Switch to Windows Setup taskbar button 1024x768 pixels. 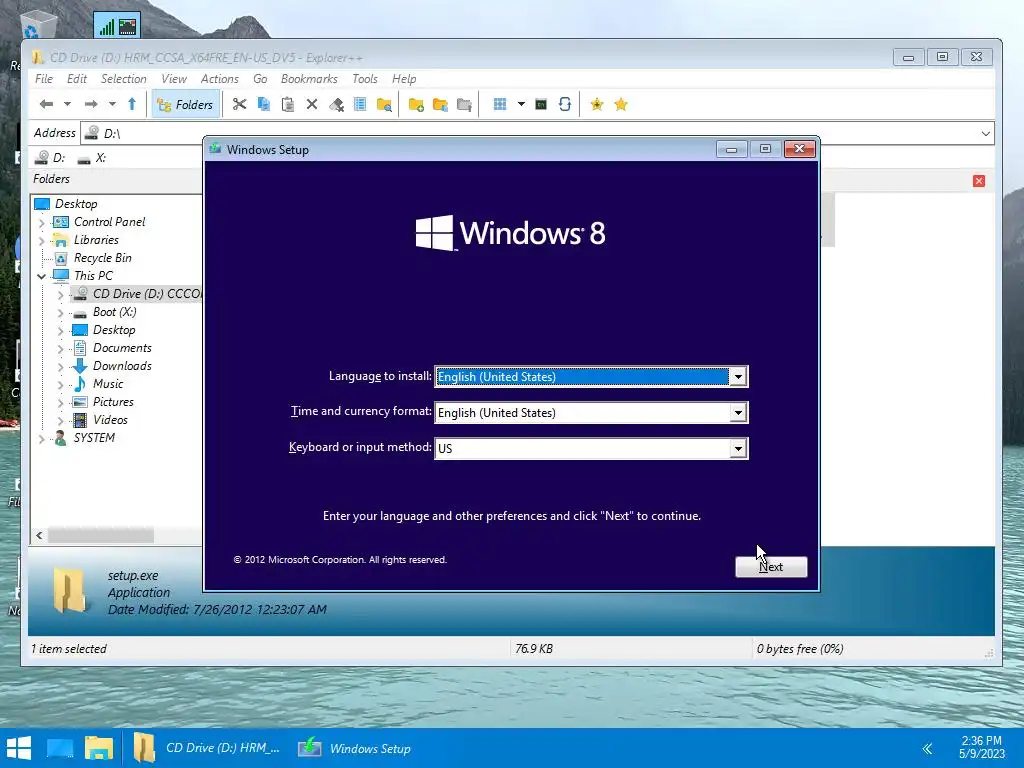[x=355, y=748]
